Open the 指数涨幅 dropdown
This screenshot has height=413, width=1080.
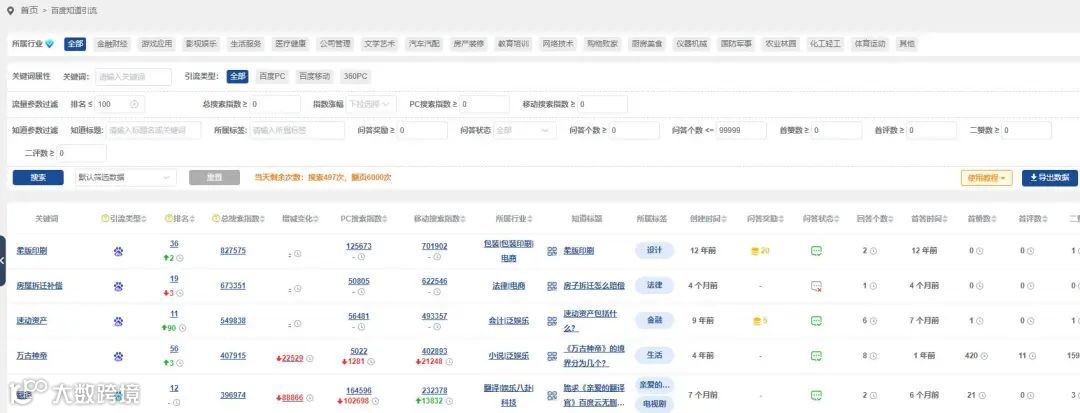pos(372,104)
